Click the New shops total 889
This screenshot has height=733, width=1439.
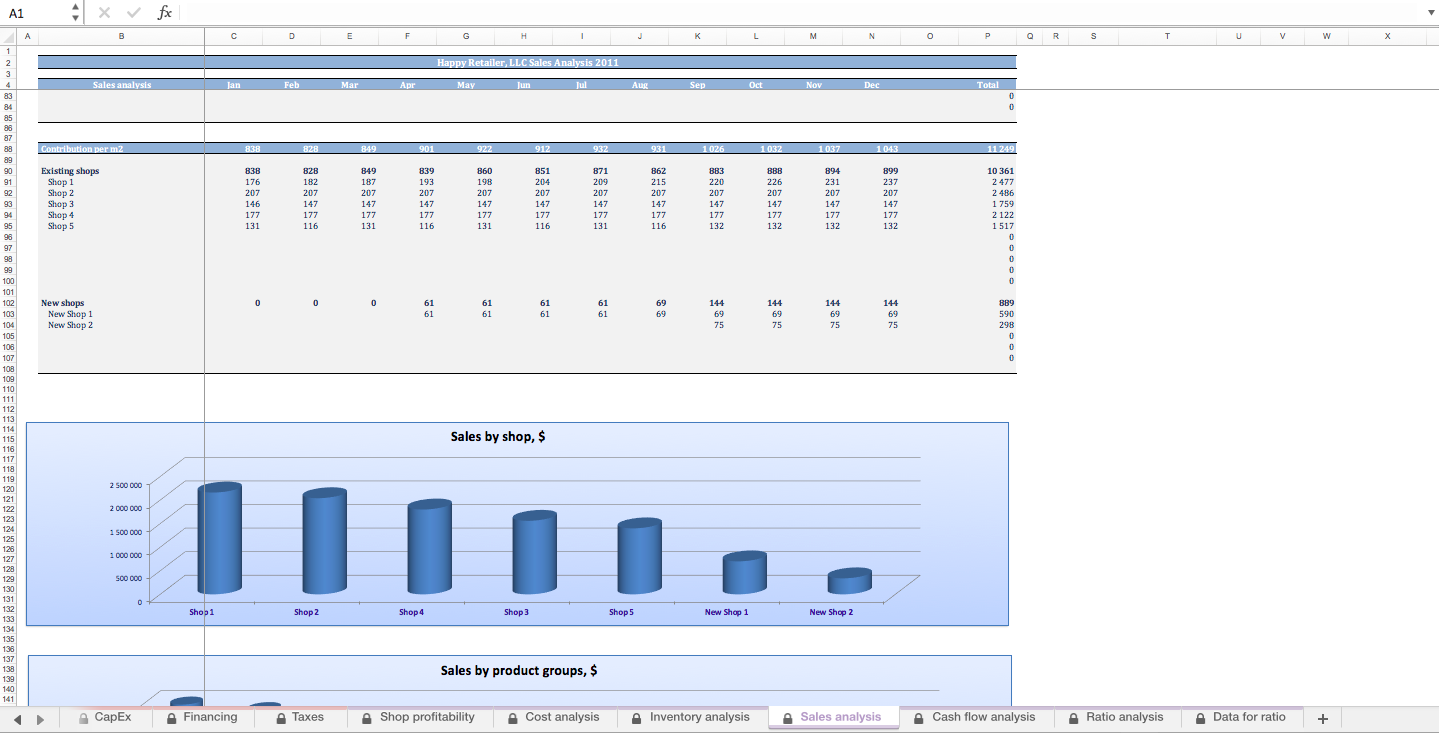click(x=1005, y=303)
